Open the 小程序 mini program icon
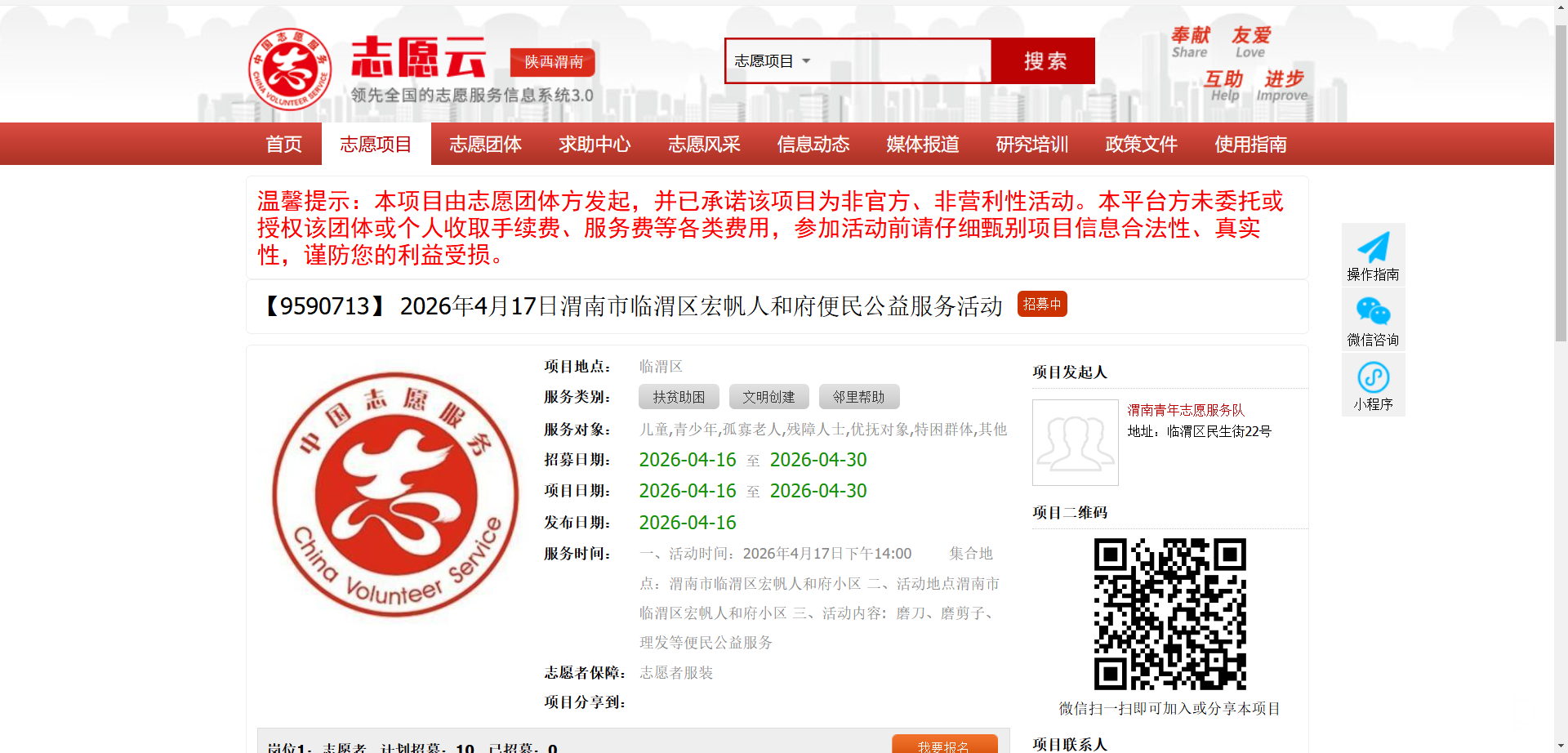Viewport: 1568px width, 753px height. (x=1373, y=377)
